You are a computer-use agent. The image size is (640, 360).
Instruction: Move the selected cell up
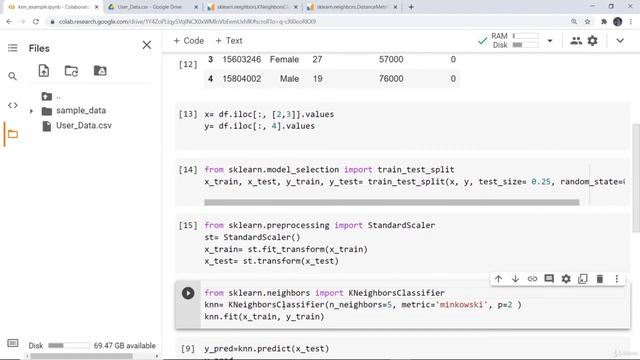498,279
